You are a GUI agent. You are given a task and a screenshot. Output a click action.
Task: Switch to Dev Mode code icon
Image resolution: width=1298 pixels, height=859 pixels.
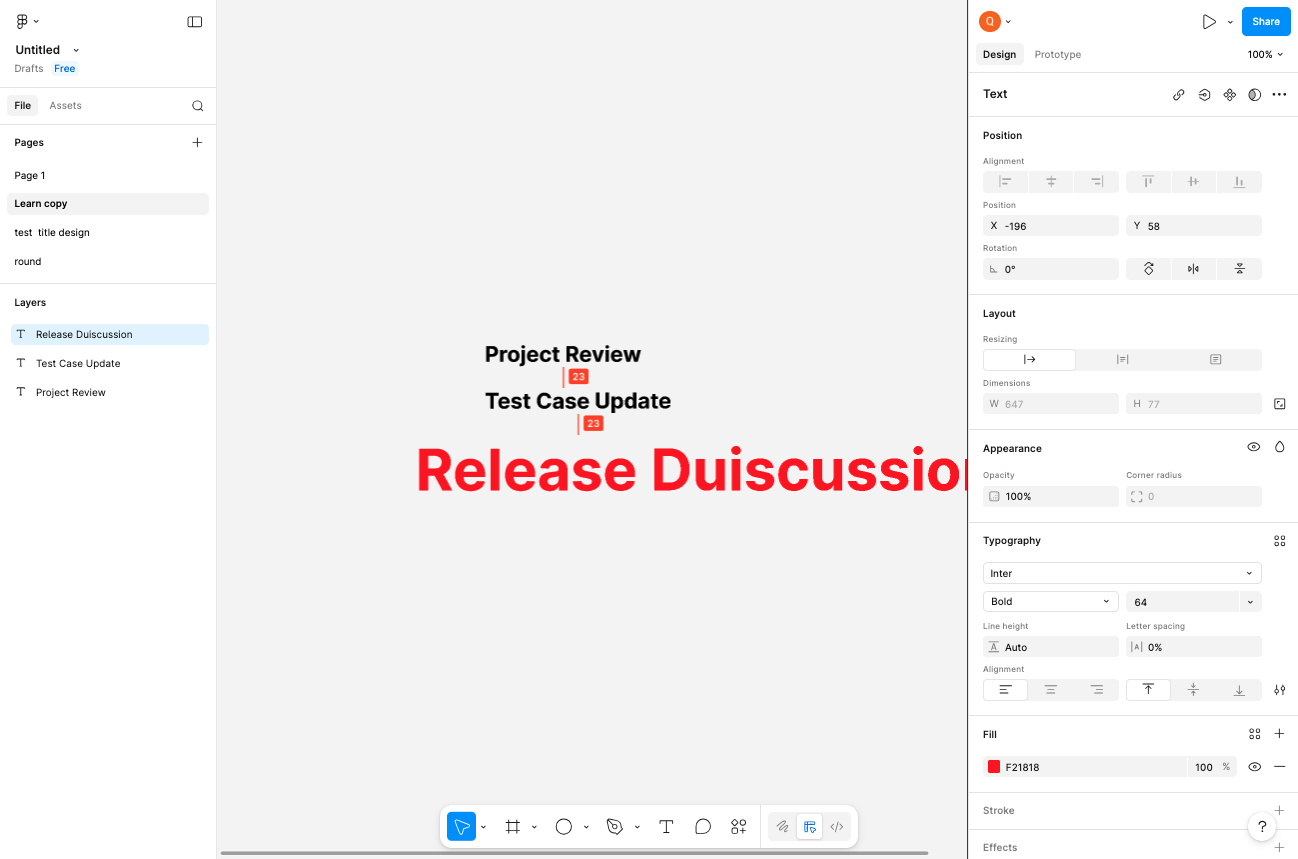(837, 827)
